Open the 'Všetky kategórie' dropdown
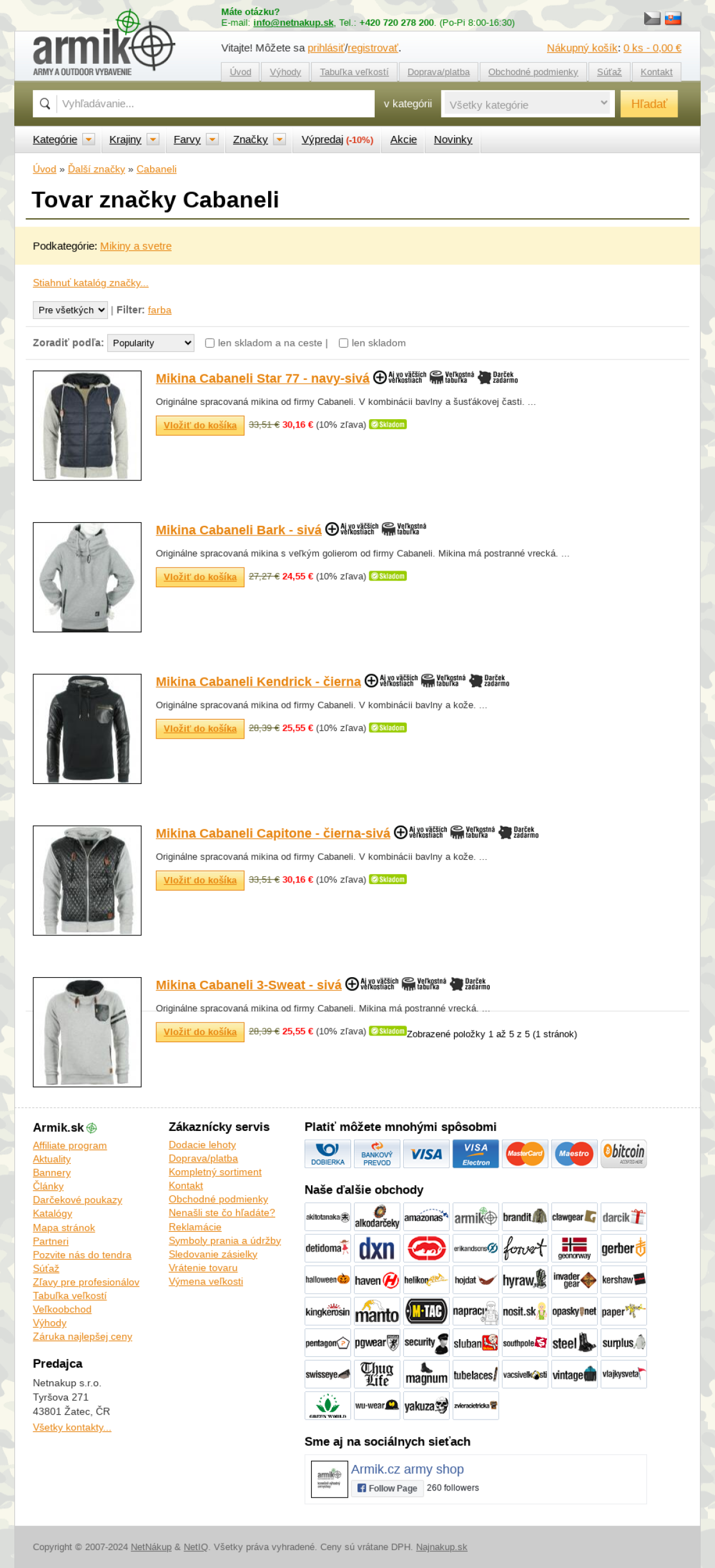The height and width of the screenshot is (1568, 715). coord(527,104)
